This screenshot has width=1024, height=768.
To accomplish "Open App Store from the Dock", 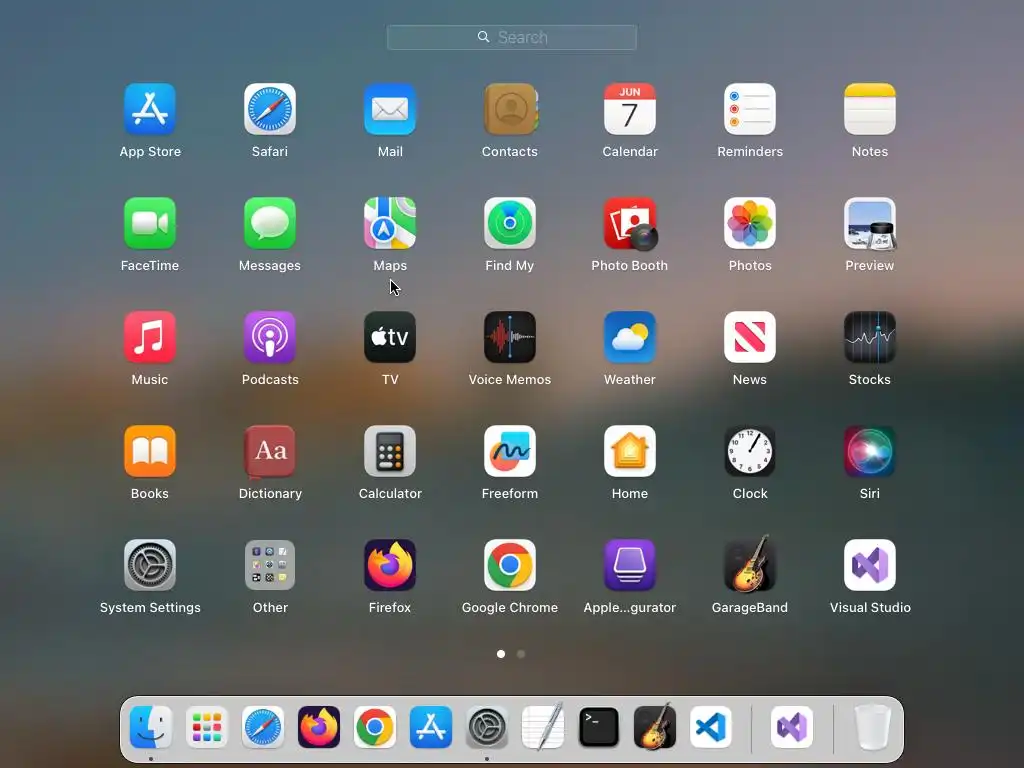I will coord(431,728).
